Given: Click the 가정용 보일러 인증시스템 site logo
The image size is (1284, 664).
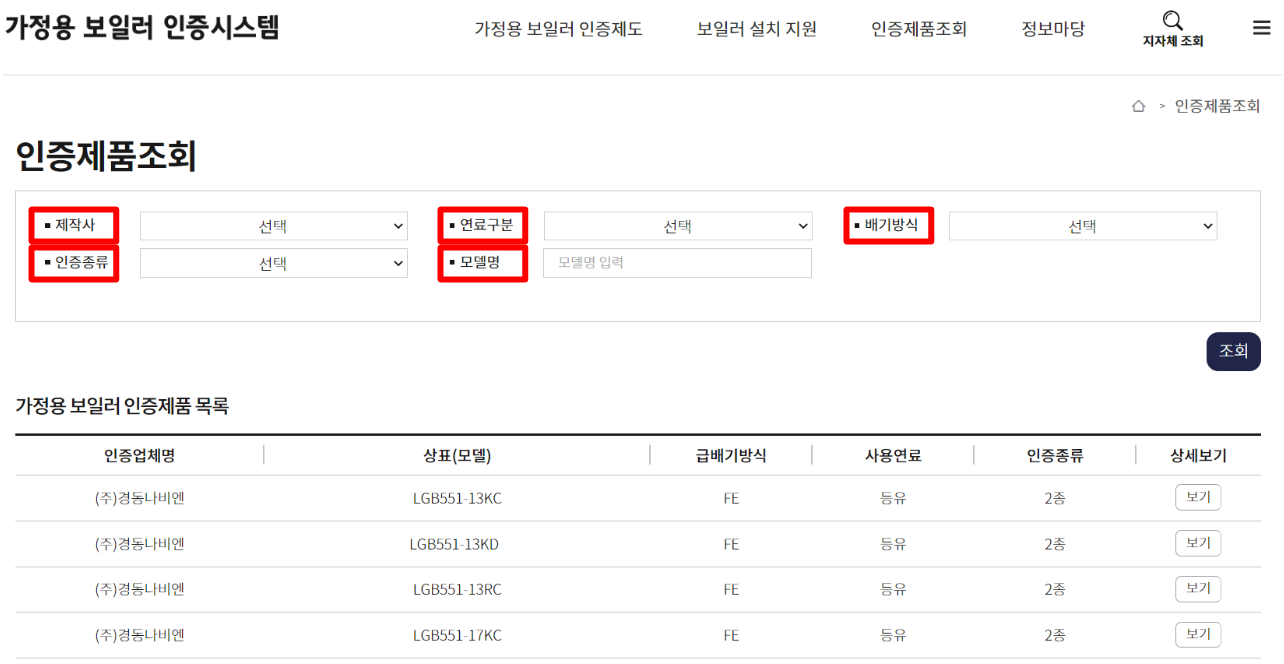Looking at the screenshot, I should pyautogui.click(x=143, y=28).
